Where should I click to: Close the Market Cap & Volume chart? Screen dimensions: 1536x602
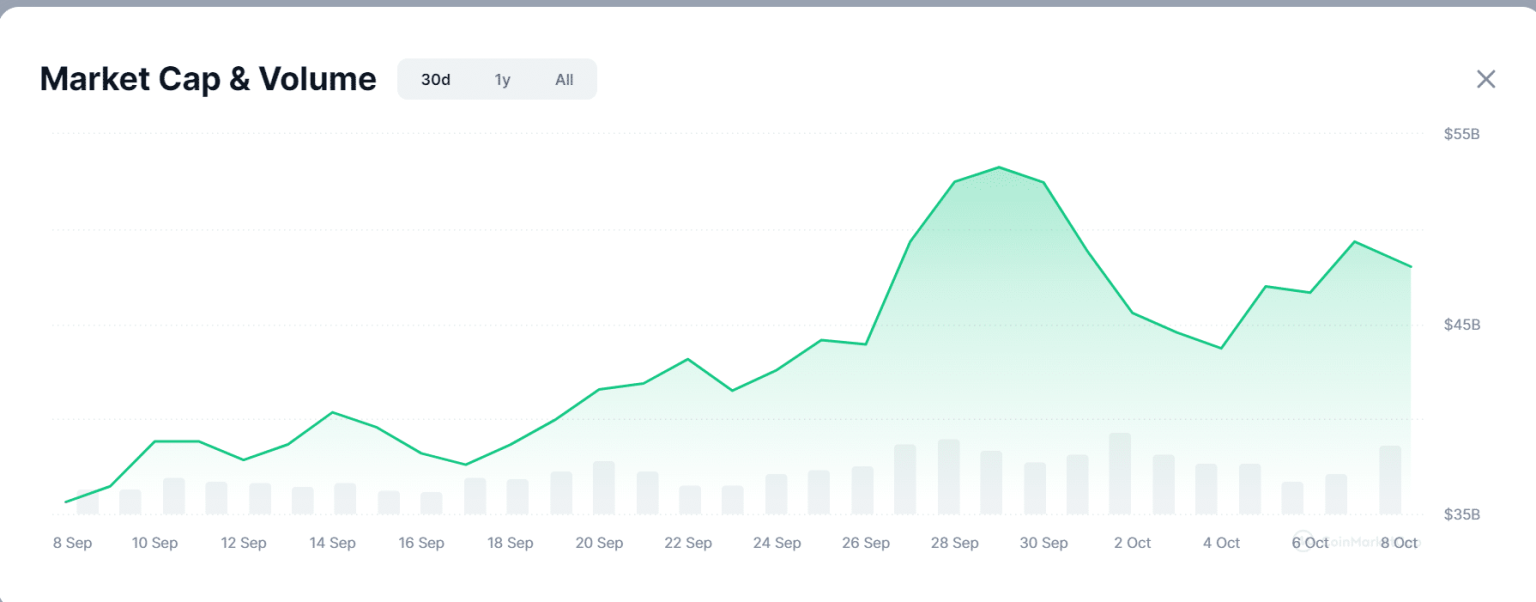pos(1486,79)
